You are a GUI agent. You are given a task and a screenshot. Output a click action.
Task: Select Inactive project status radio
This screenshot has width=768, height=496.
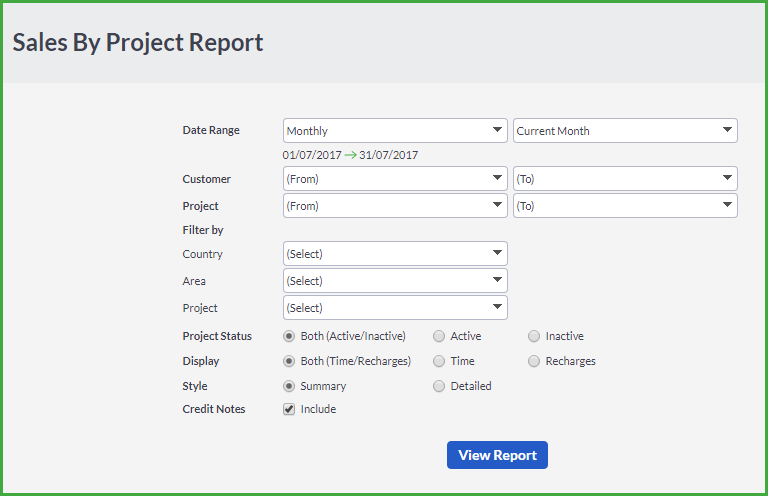(534, 336)
